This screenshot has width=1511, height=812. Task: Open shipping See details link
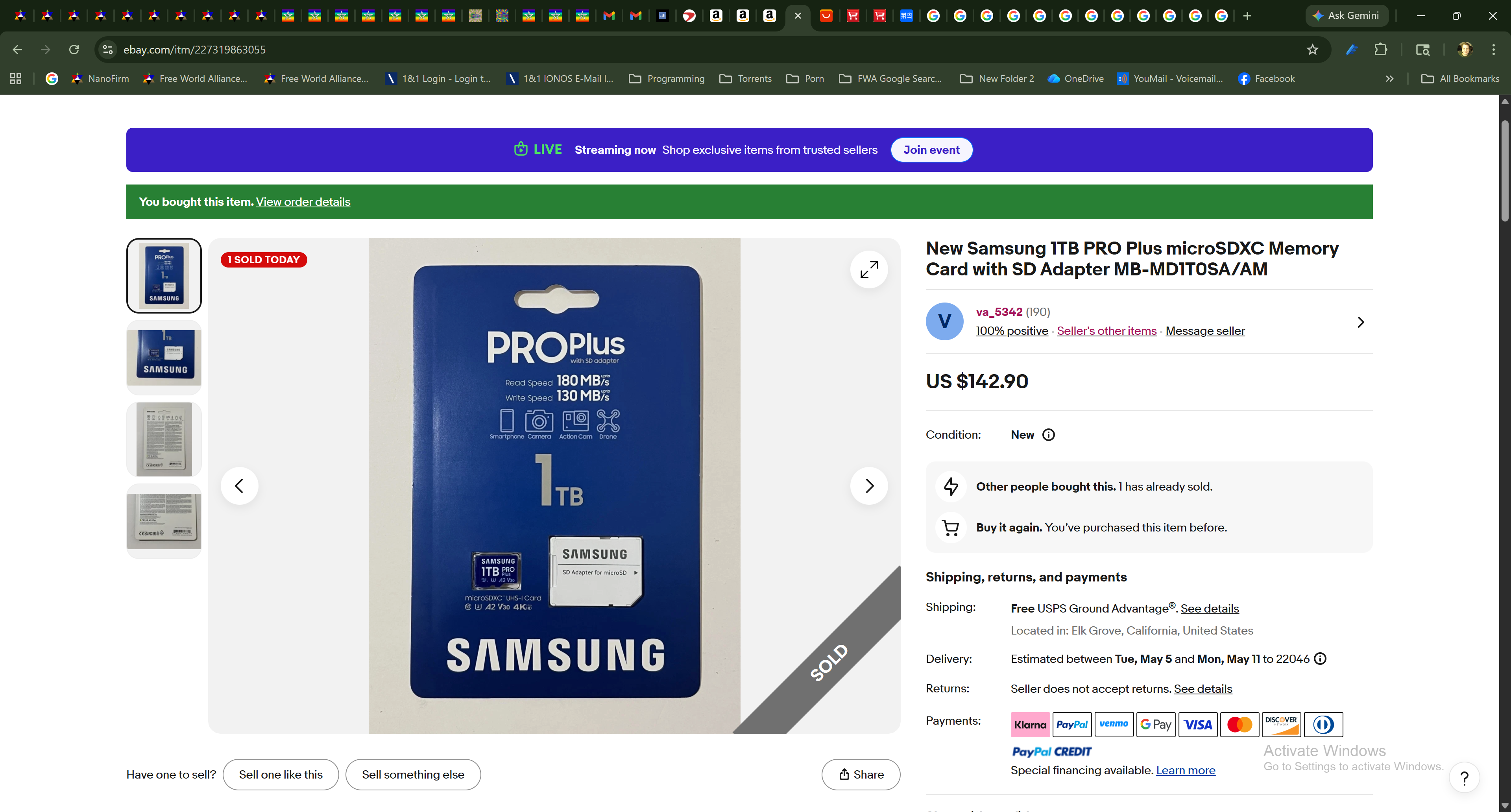click(x=1210, y=609)
